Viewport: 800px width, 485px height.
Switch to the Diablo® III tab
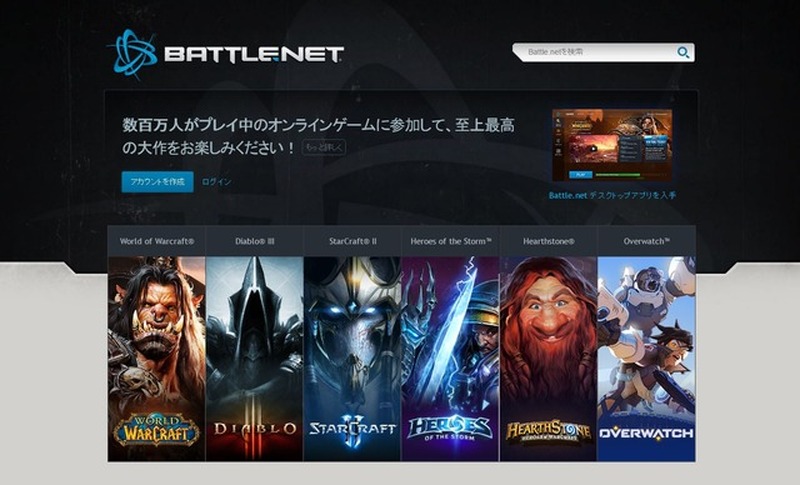(255, 241)
